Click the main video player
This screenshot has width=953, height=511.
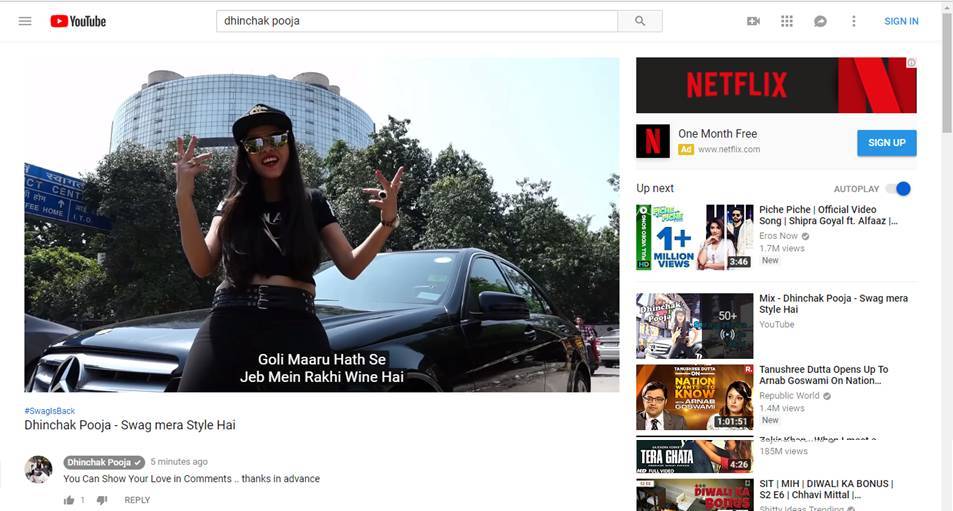click(x=322, y=225)
